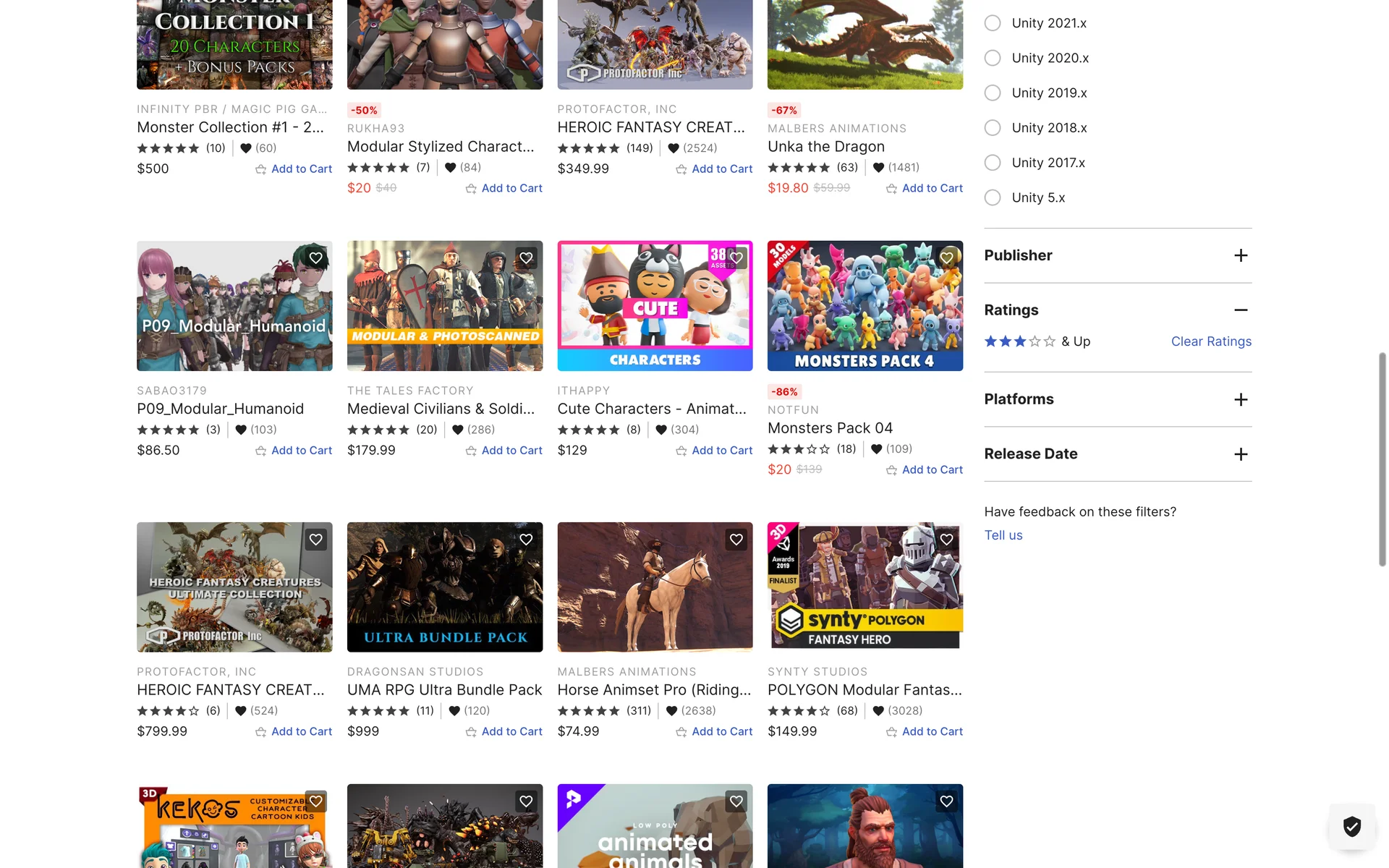The image size is (1389, 868).
Task: Add Unka the Dragon to cart
Action: coord(931,188)
